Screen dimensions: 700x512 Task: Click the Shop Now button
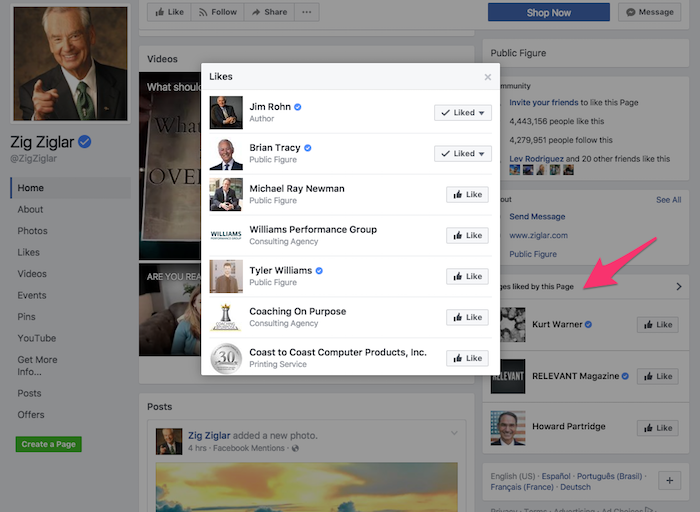(x=549, y=12)
